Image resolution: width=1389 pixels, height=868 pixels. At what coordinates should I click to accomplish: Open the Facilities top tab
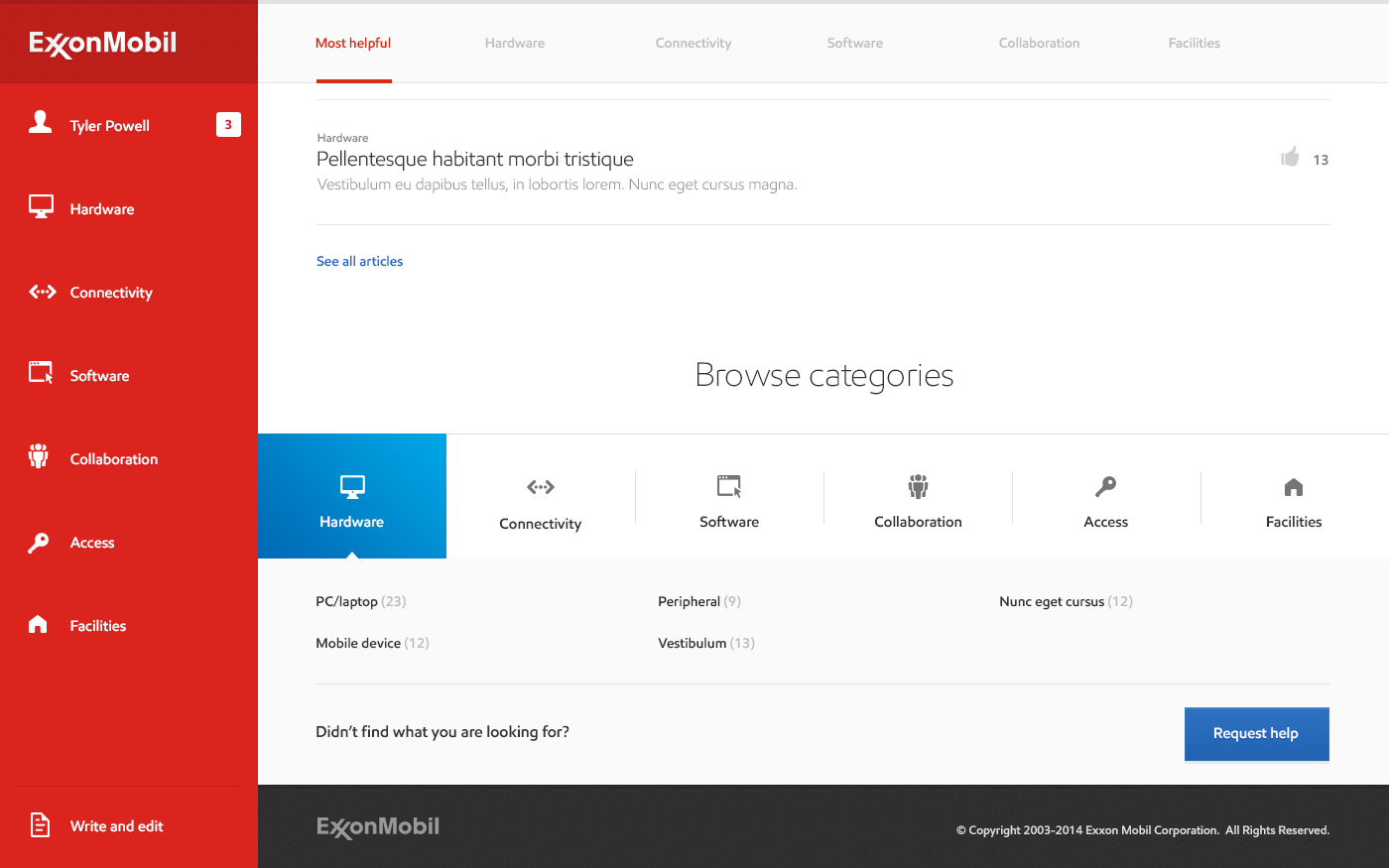click(x=1194, y=44)
